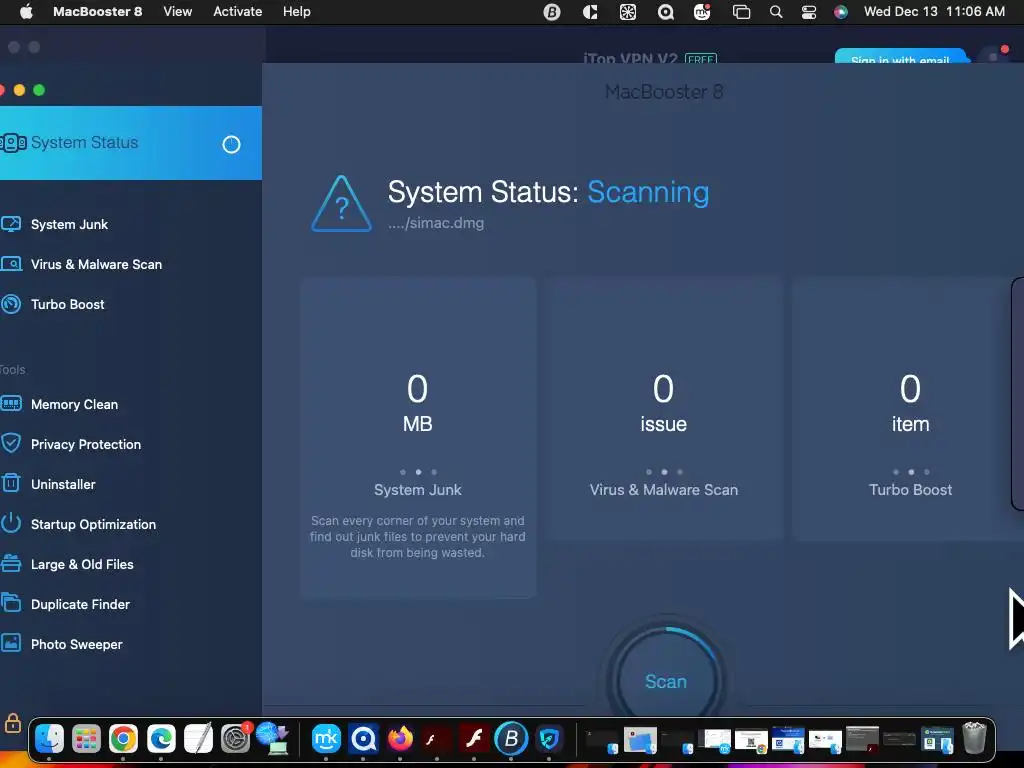Open Launchpad from the Dock
This screenshot has width=1024, height=768.
coord(86,739)
